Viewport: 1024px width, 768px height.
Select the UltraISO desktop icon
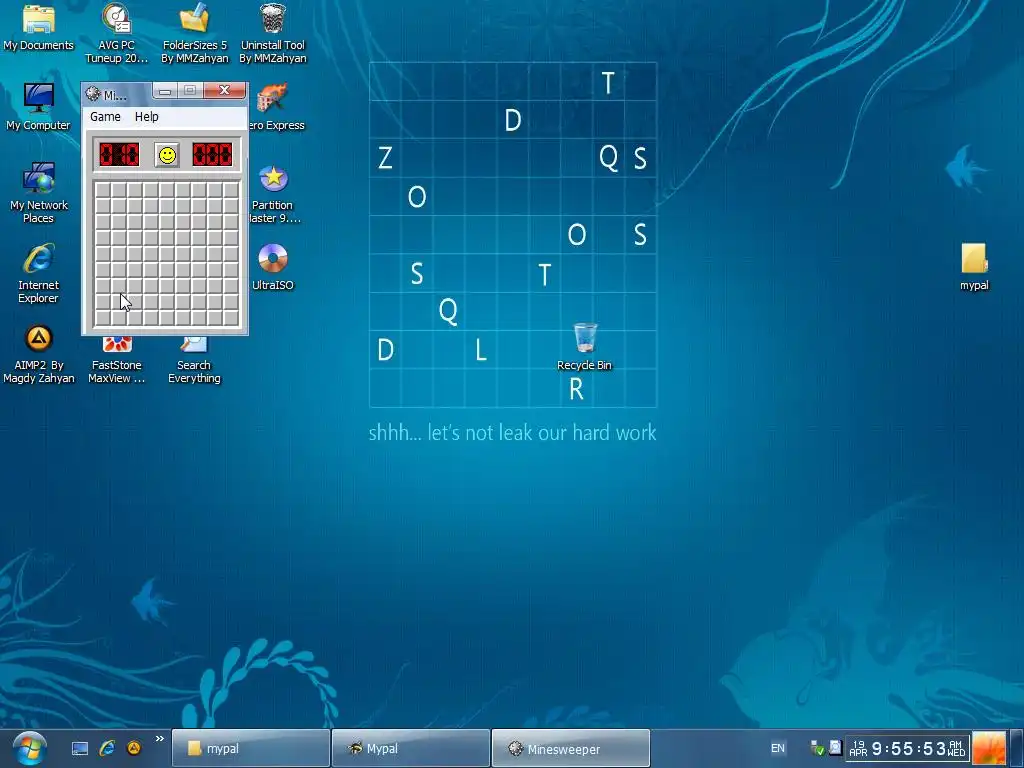pos(273,267)
